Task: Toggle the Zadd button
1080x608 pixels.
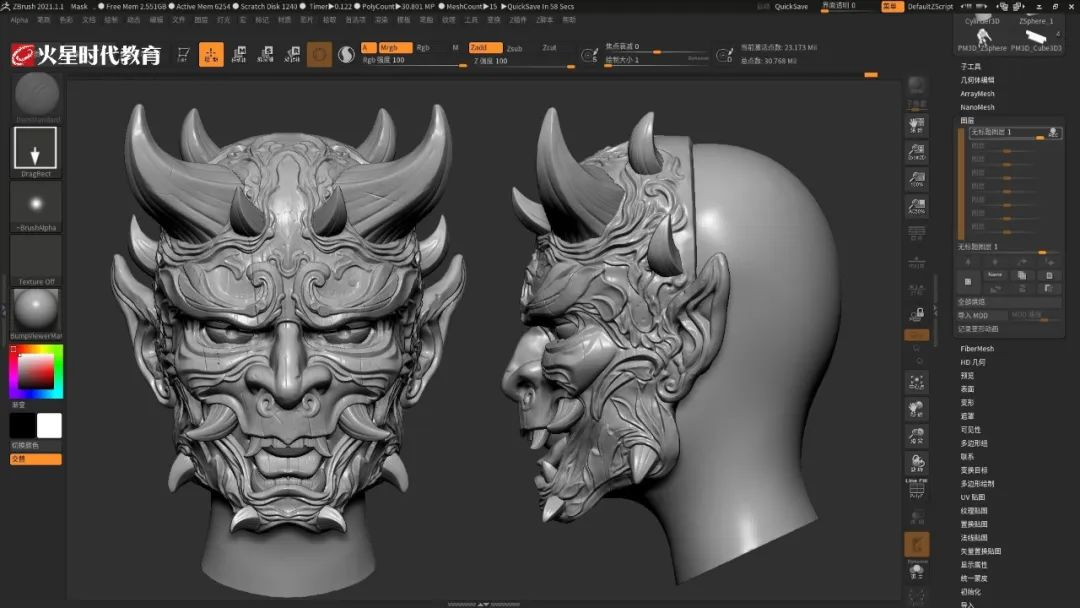Action: tap(485, 48)
